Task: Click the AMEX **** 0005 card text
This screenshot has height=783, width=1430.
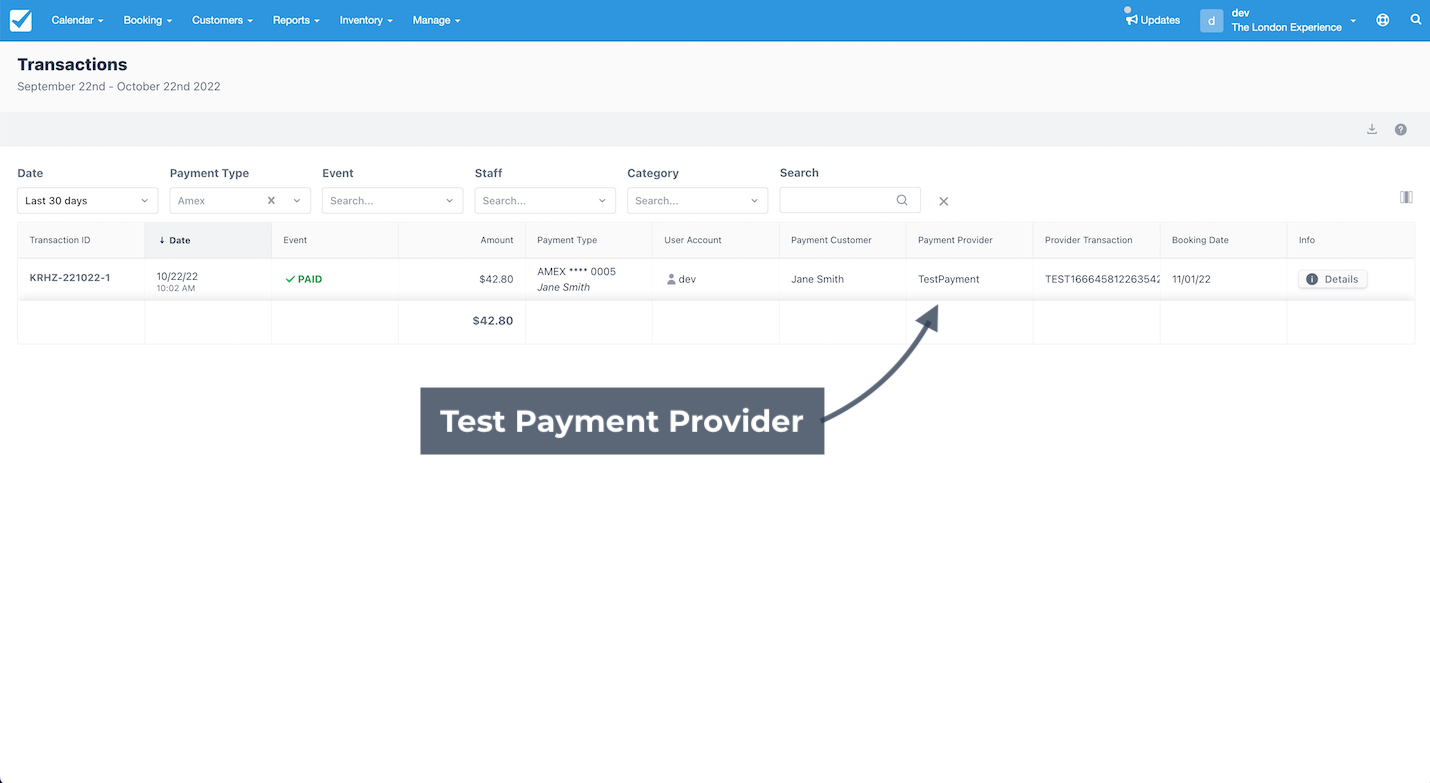Action: (x=577, y=271)
